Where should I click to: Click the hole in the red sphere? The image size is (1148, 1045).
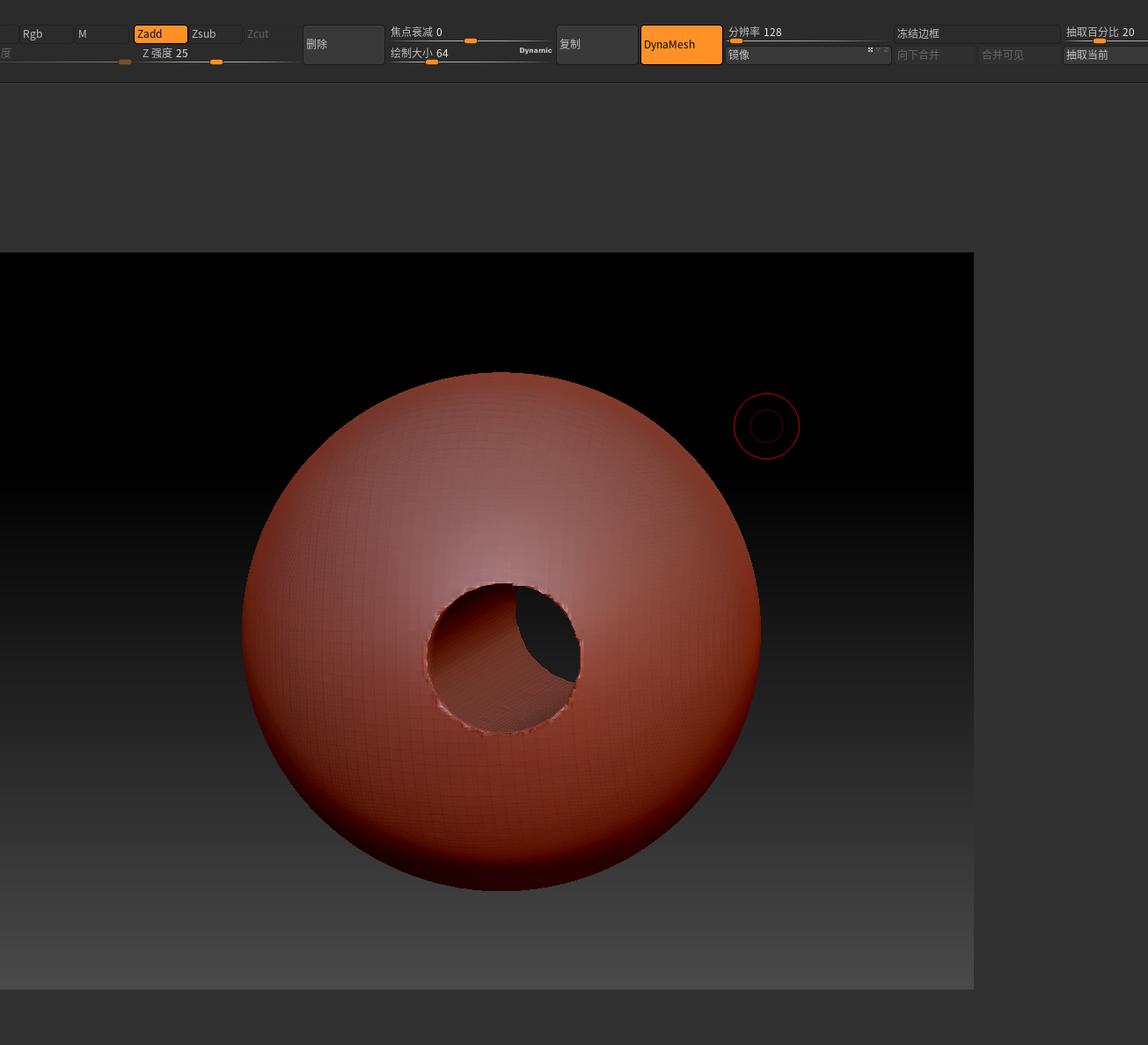coord(502,658)
